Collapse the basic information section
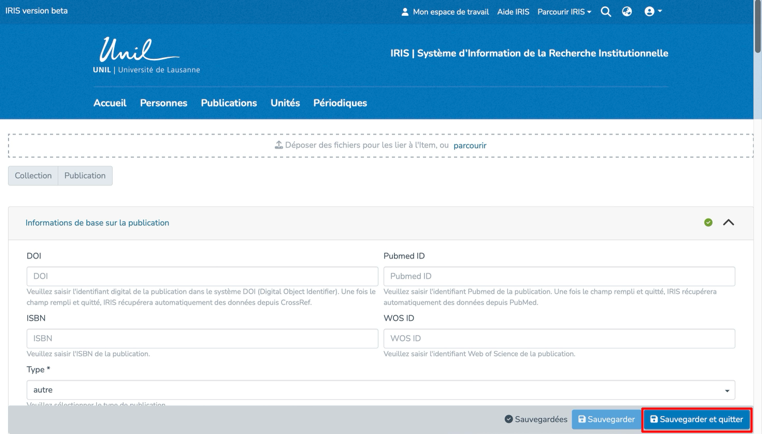The width and height of the screenshot is (762, 434). (728, 223)
